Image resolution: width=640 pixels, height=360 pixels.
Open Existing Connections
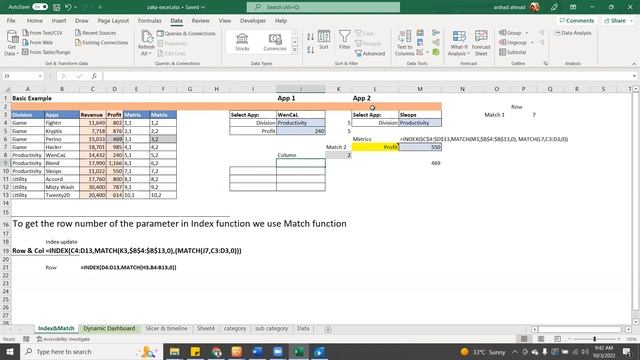[102, 42]
